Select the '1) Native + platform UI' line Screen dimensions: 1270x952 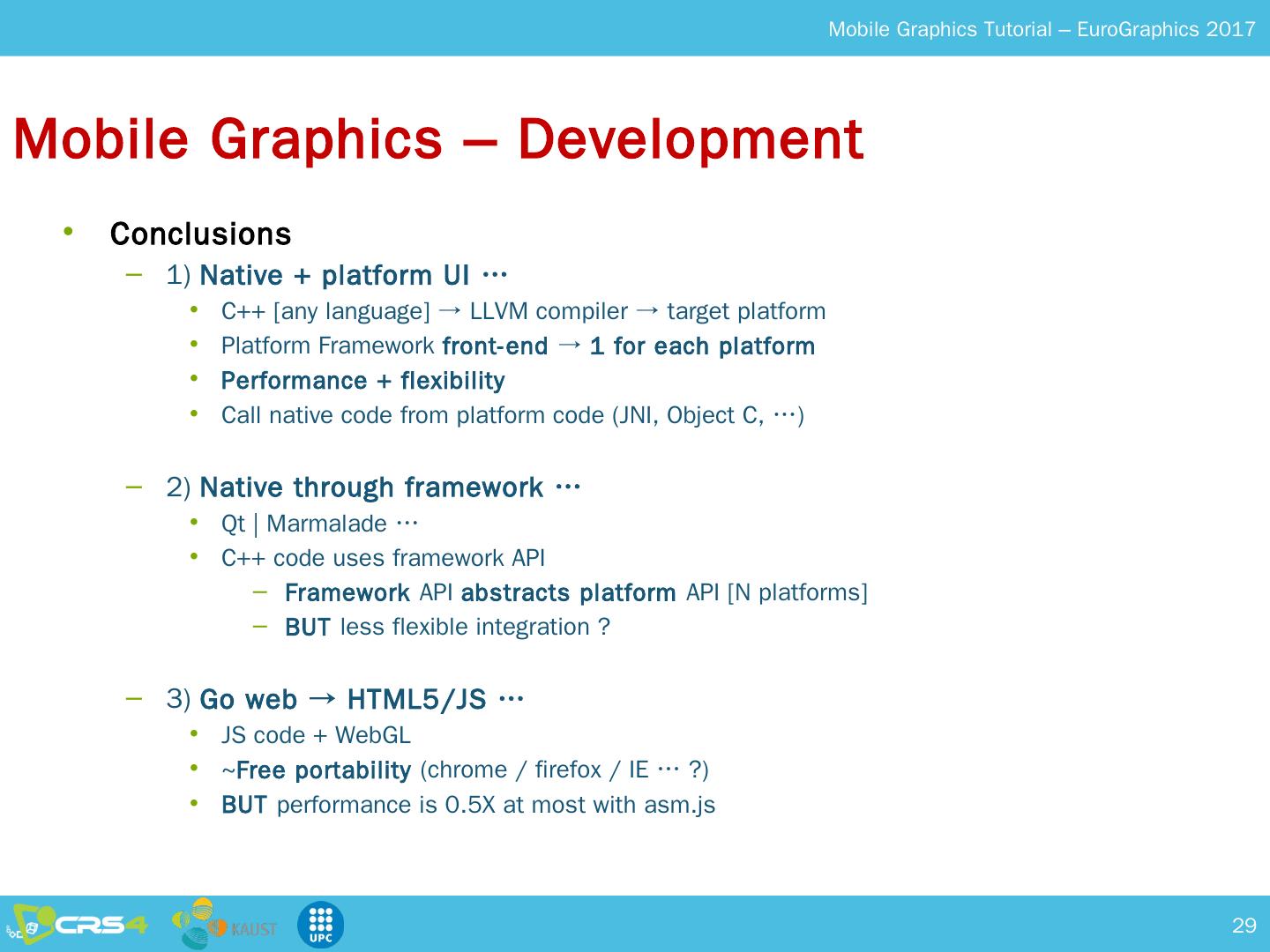(x=337, y=276)
